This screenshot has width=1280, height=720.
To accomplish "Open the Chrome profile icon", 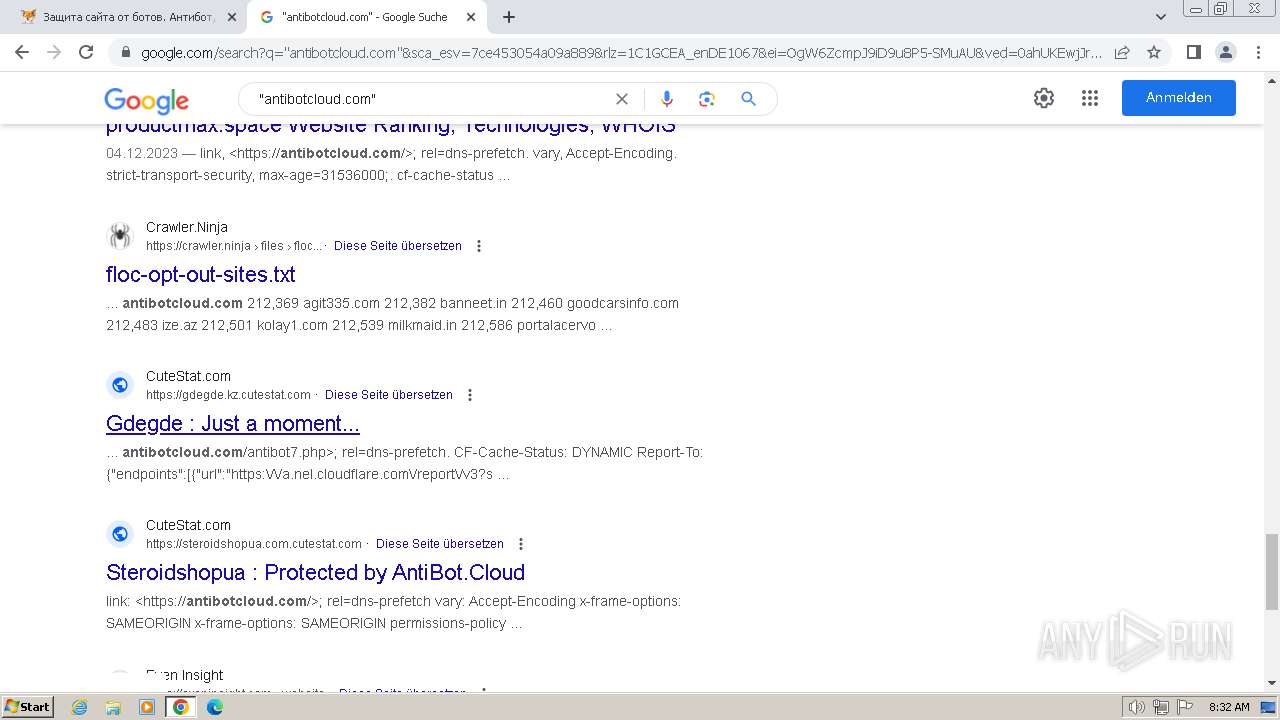I will point(1225,52).
